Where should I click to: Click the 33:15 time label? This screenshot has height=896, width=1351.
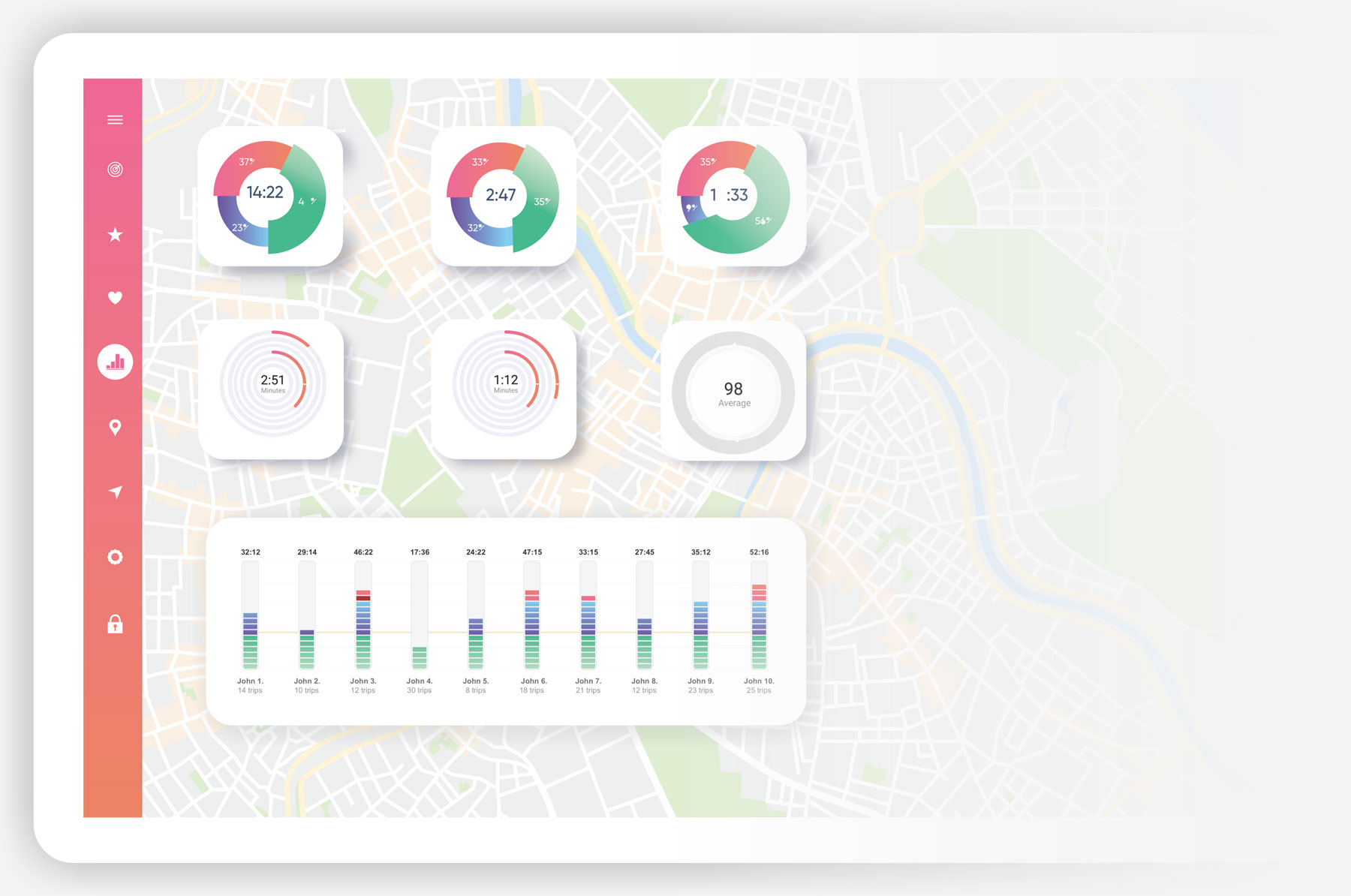pyautogui.click(x=588, y=552)
